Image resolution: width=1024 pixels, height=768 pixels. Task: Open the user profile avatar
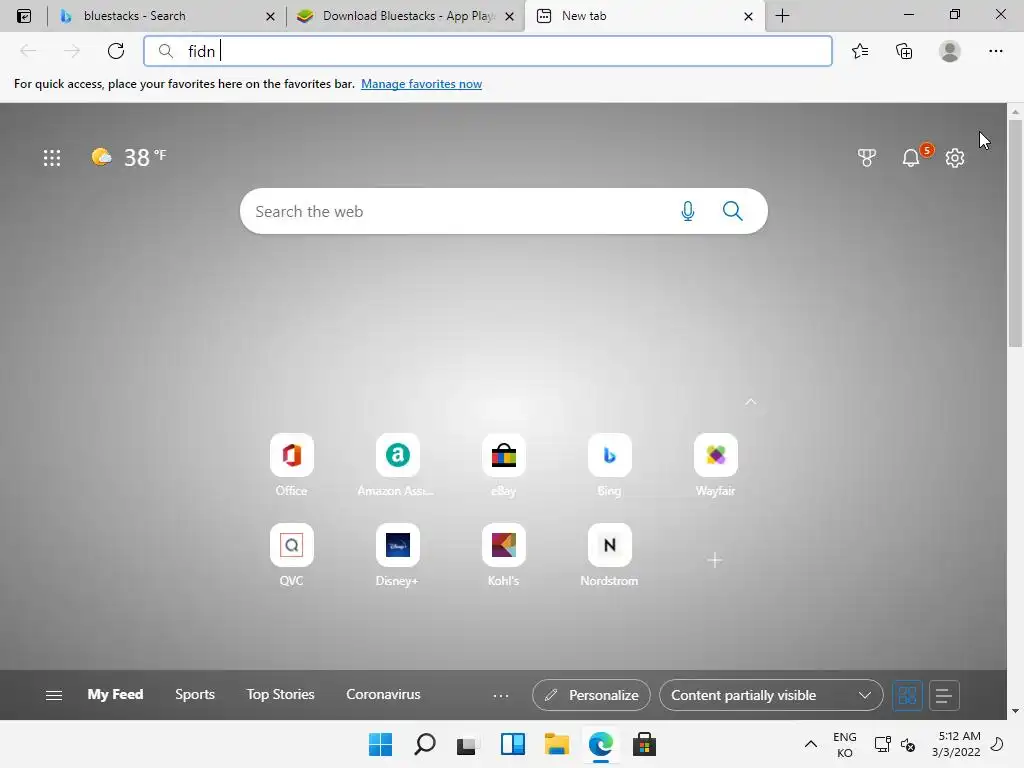point(950,51)
